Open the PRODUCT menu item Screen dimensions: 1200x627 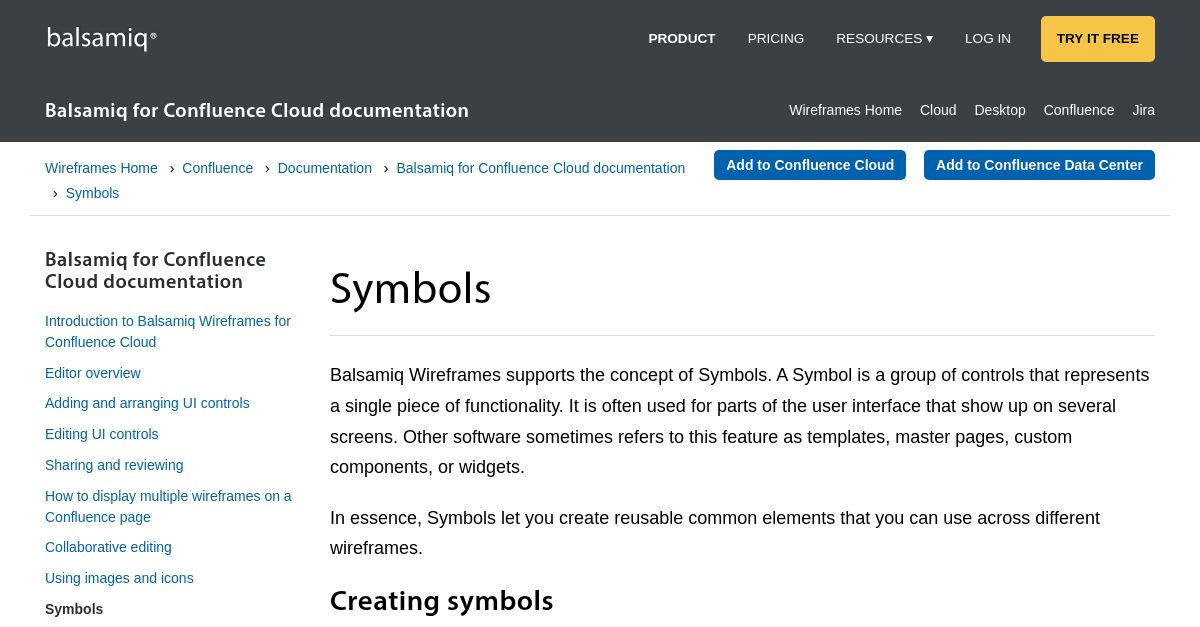click(x=682, y=39)
